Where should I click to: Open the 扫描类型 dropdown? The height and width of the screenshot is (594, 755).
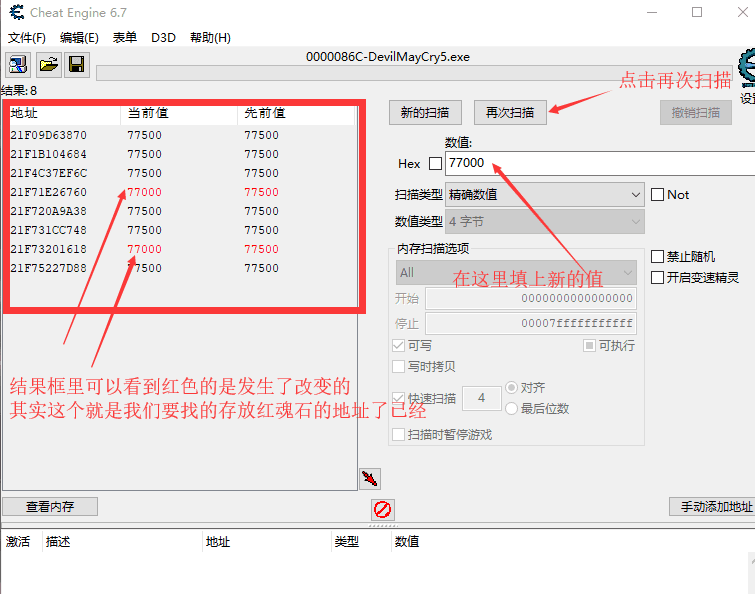[x=545, y=194]
